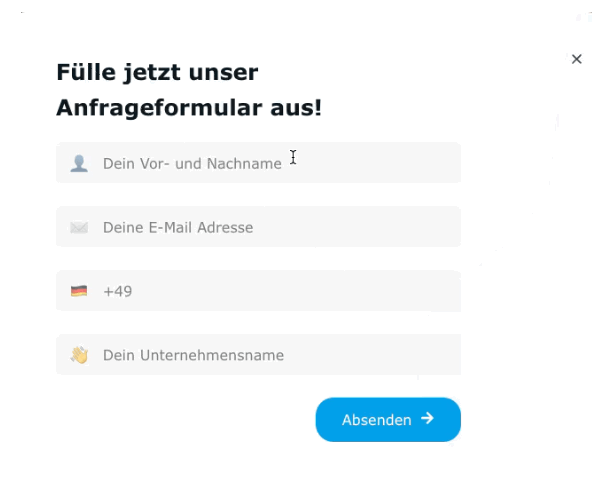Focus the Deine E-Mail Adresse field

click(258, 227)
